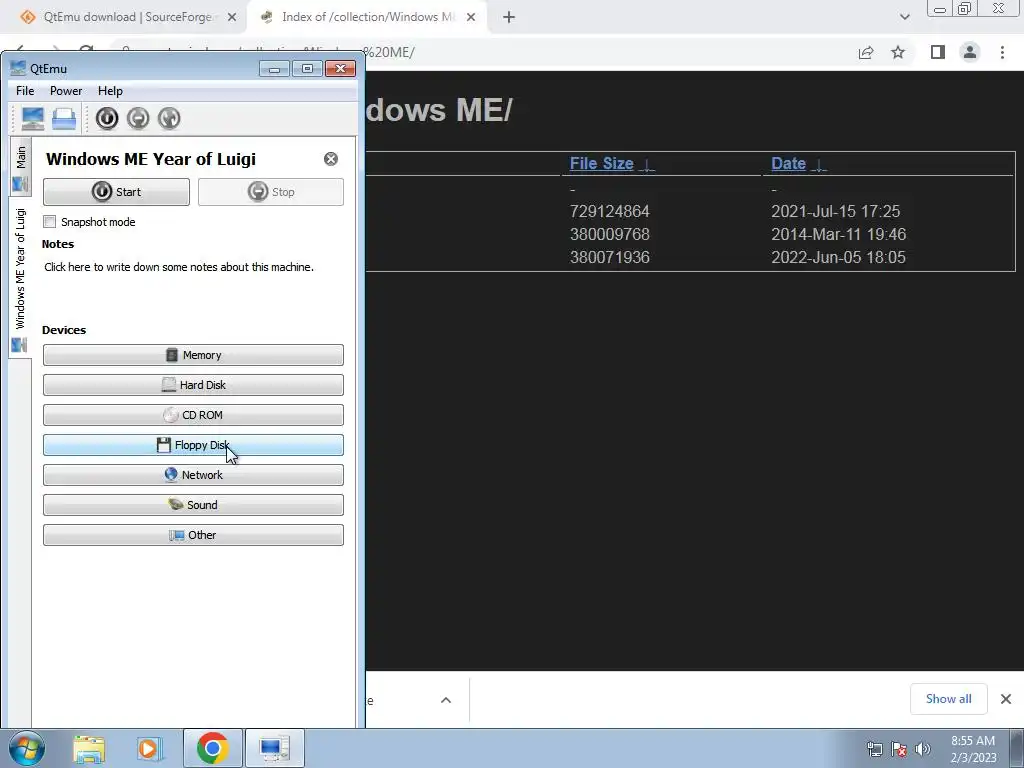Close the Windows ME Year of Luigi panel
This screenshot has height=768, width=1024.
331,159
